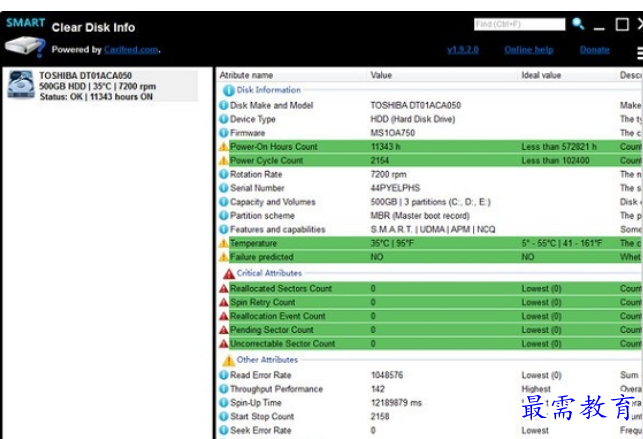Click info icon next to Firmware

click(224, 133)
